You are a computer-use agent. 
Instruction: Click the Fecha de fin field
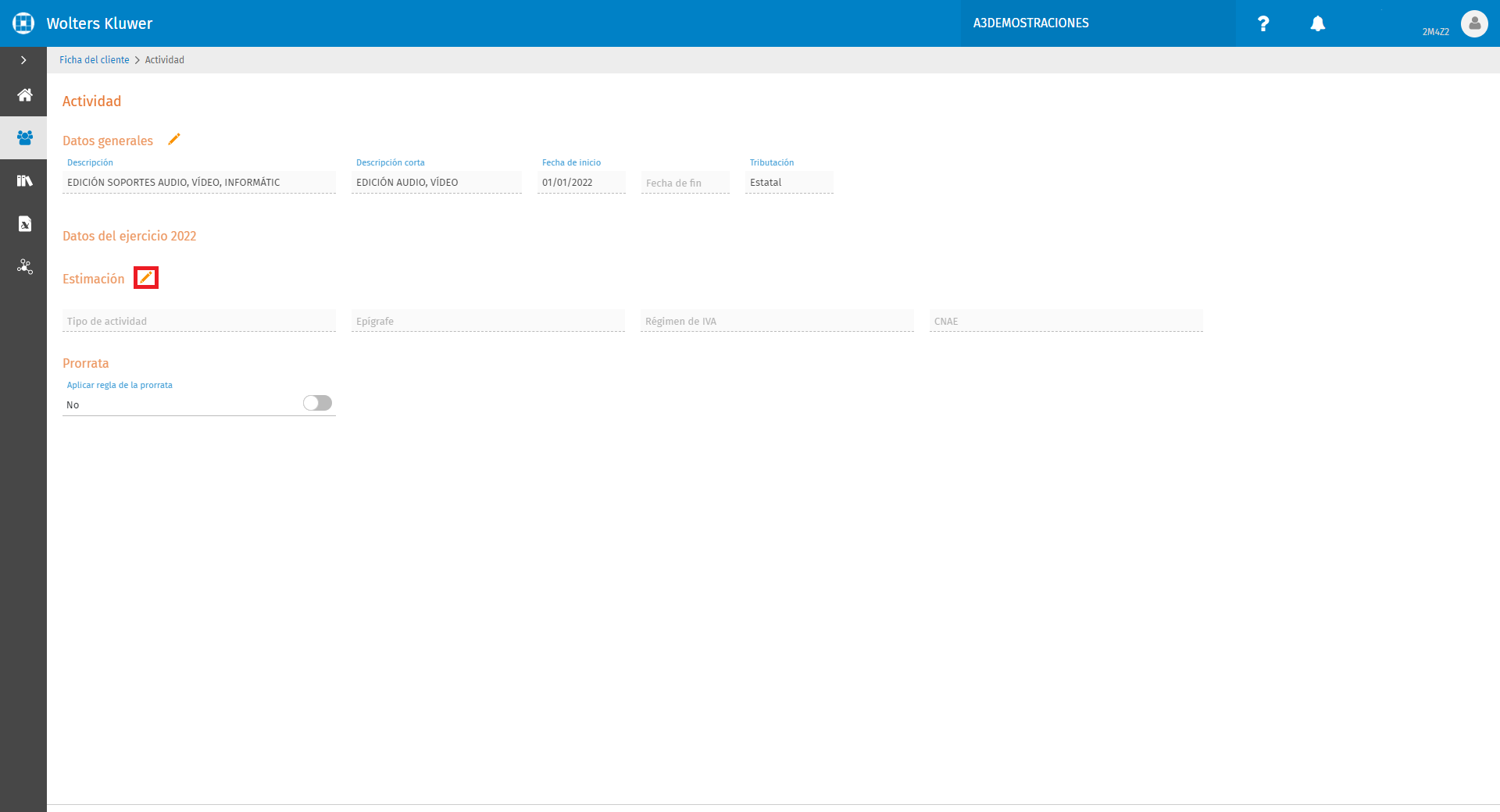(x=685, y=183)
